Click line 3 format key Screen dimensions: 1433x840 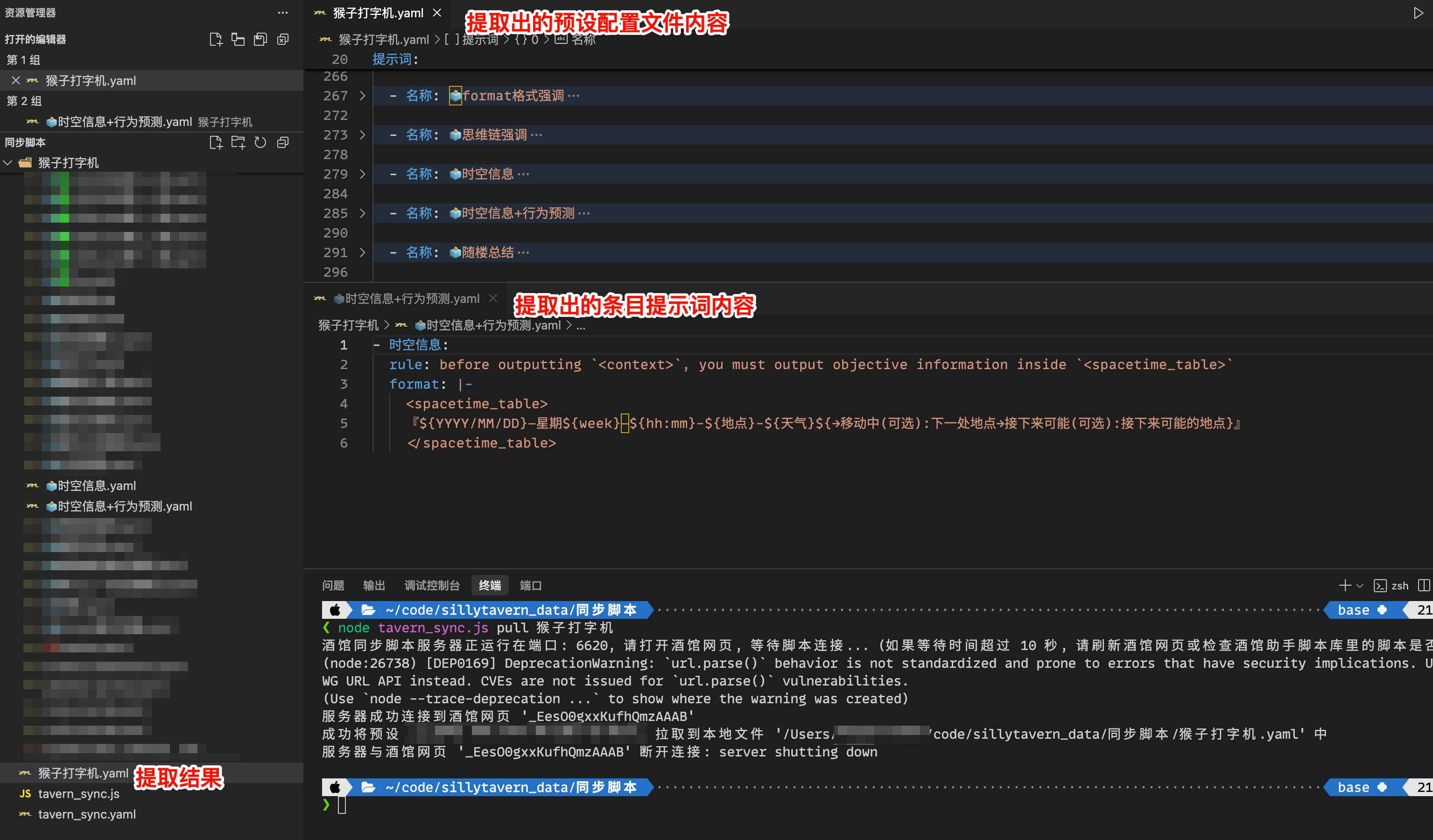414,384
